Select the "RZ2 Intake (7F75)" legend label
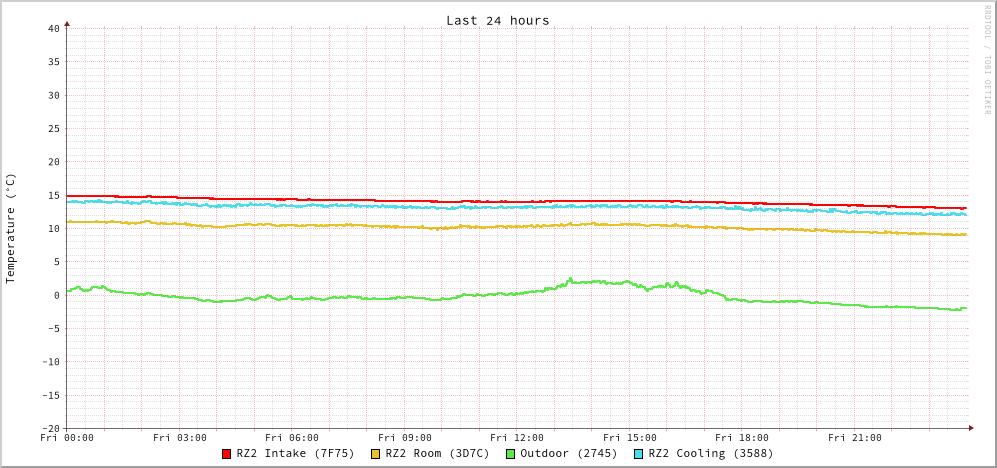 tap(295, 453)
